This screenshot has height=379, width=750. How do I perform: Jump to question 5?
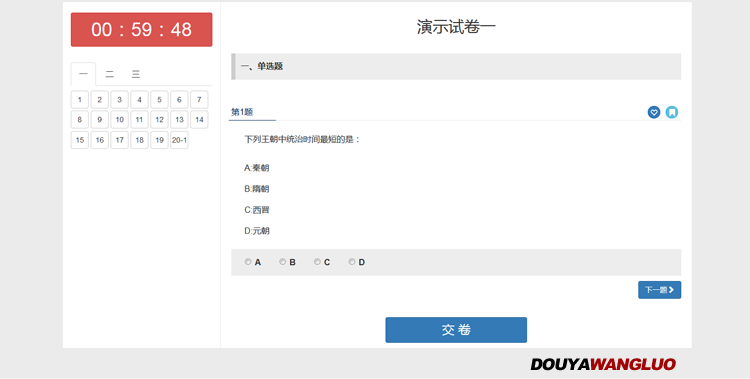pyautogui.click(x=159, y=100)
